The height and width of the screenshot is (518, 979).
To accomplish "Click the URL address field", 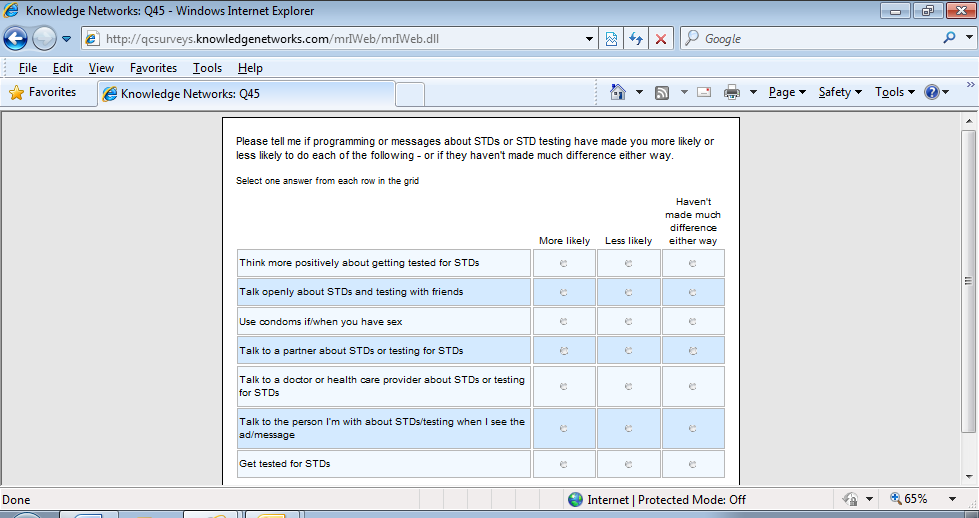I will (340, 39).
